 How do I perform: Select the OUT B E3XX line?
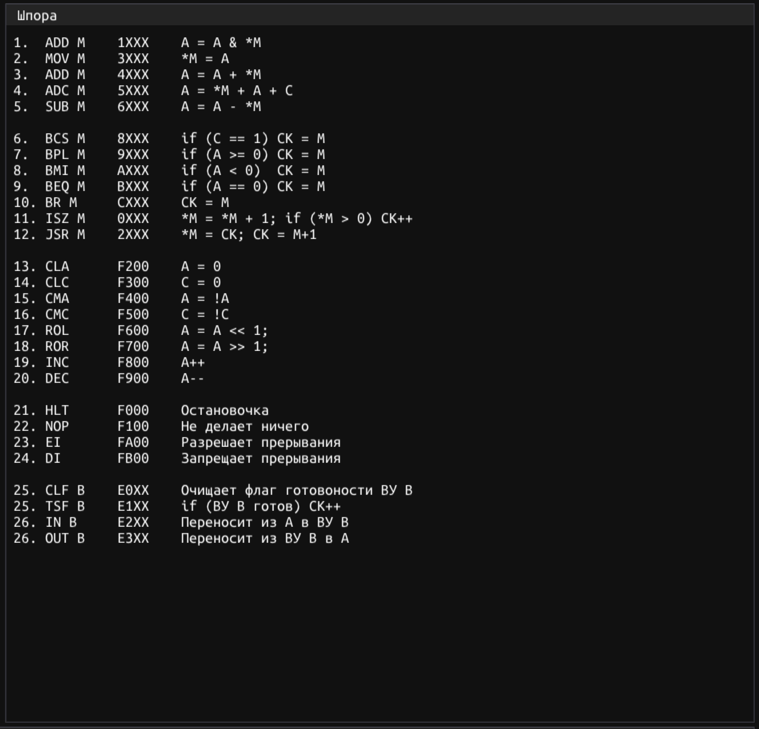[181, 538]
